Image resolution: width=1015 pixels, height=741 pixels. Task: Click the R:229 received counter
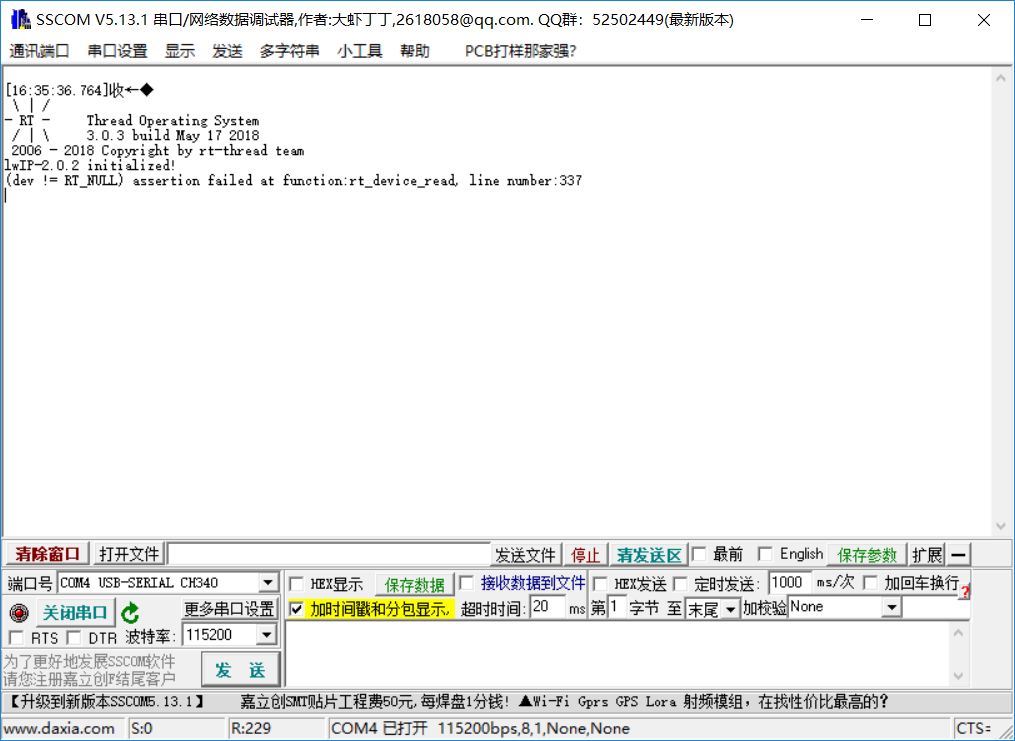(x=251, y=729)
